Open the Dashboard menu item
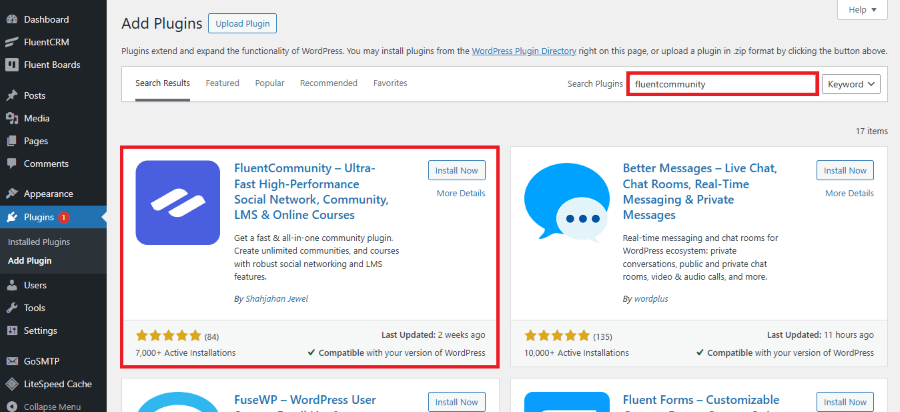This screenshot has width=900, height=412. pos(46,20)
